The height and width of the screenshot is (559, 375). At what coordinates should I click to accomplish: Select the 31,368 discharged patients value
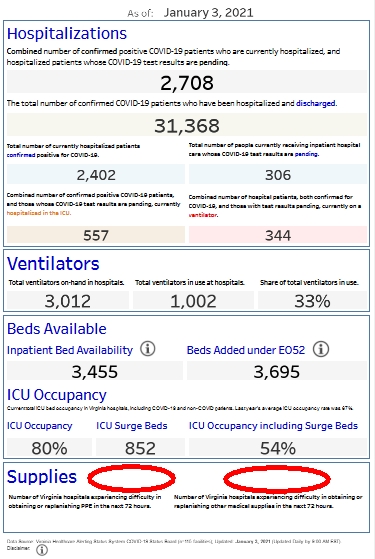[x=187, y=125]
